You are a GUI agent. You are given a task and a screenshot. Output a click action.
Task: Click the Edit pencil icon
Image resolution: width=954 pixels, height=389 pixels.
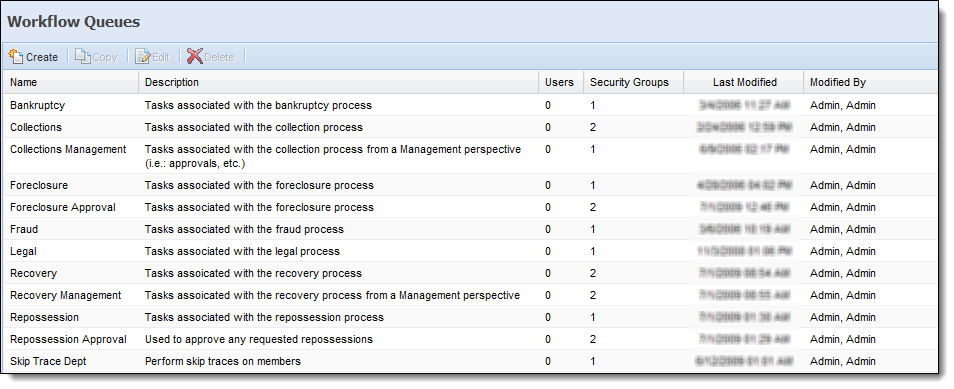(x=143, y=57)
